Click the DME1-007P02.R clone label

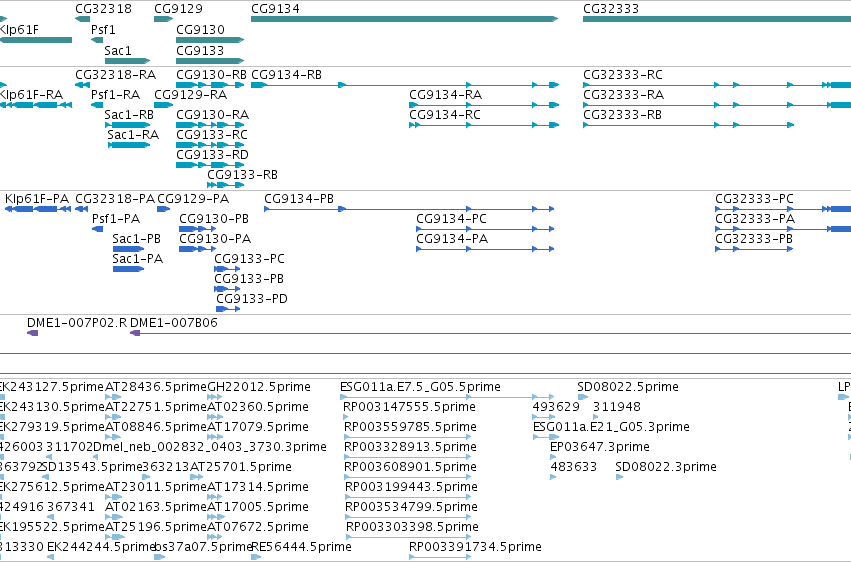(x=77, y=323)
